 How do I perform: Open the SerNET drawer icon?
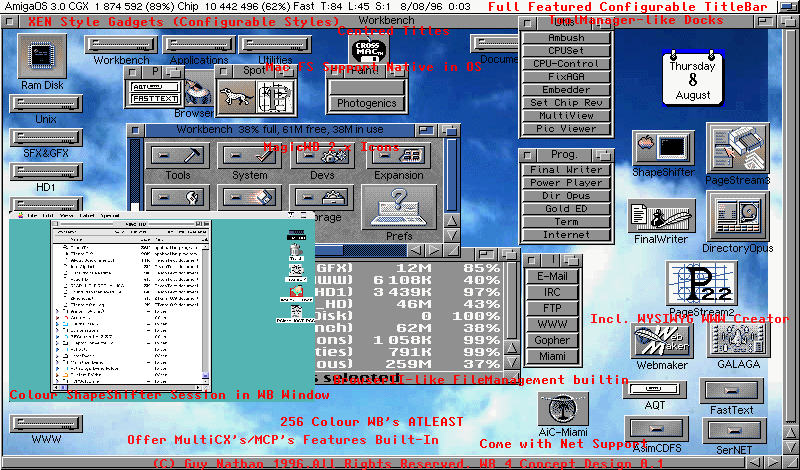[734, 431]
